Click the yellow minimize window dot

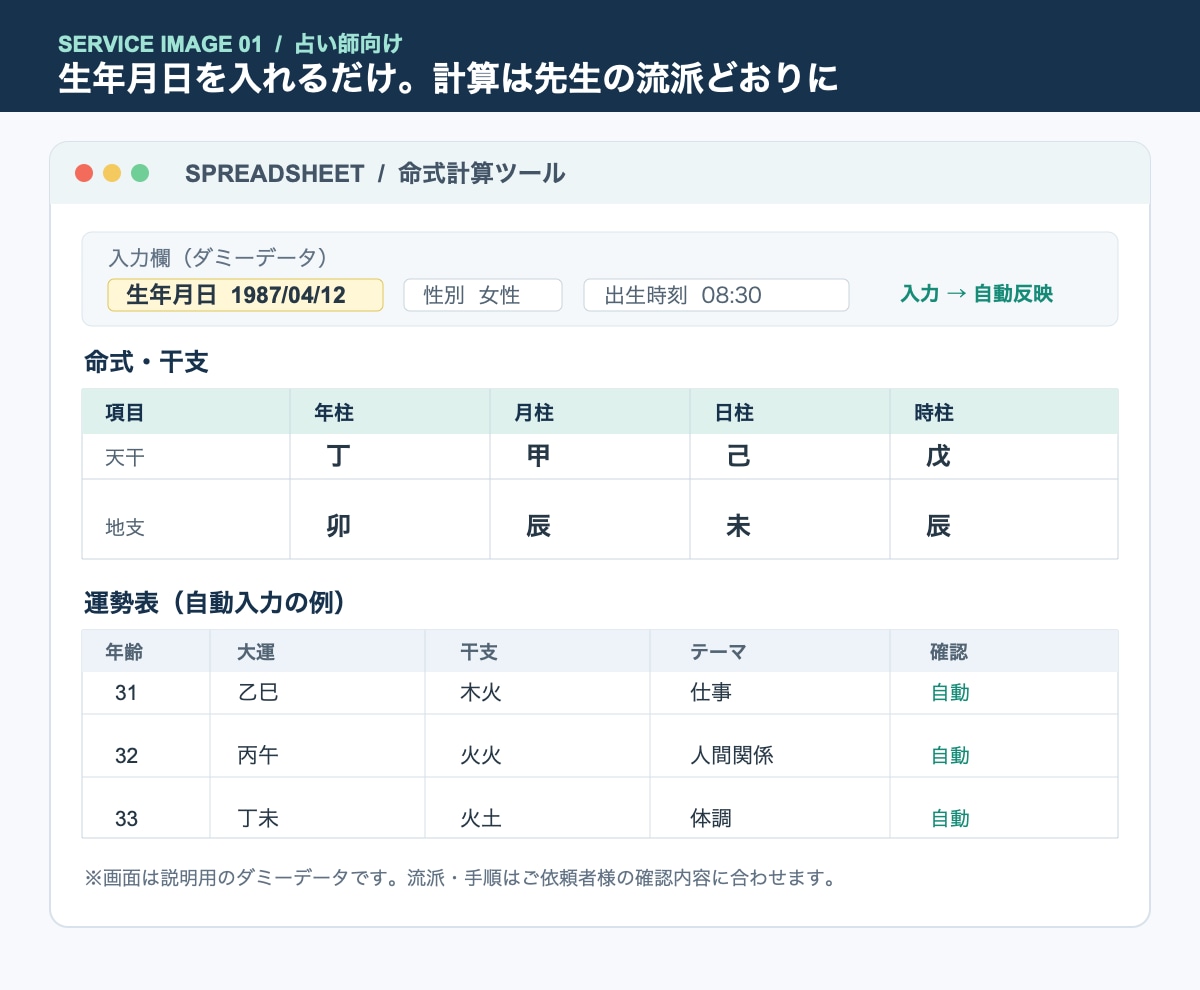tap(112, 173)
